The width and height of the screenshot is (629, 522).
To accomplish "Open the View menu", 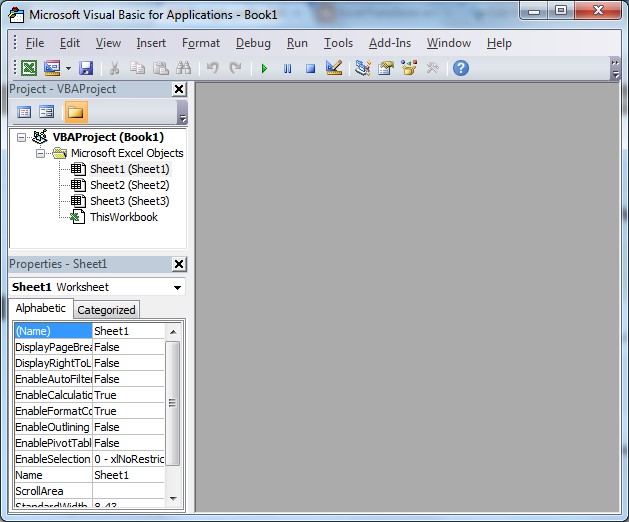I will coord(108,43).
